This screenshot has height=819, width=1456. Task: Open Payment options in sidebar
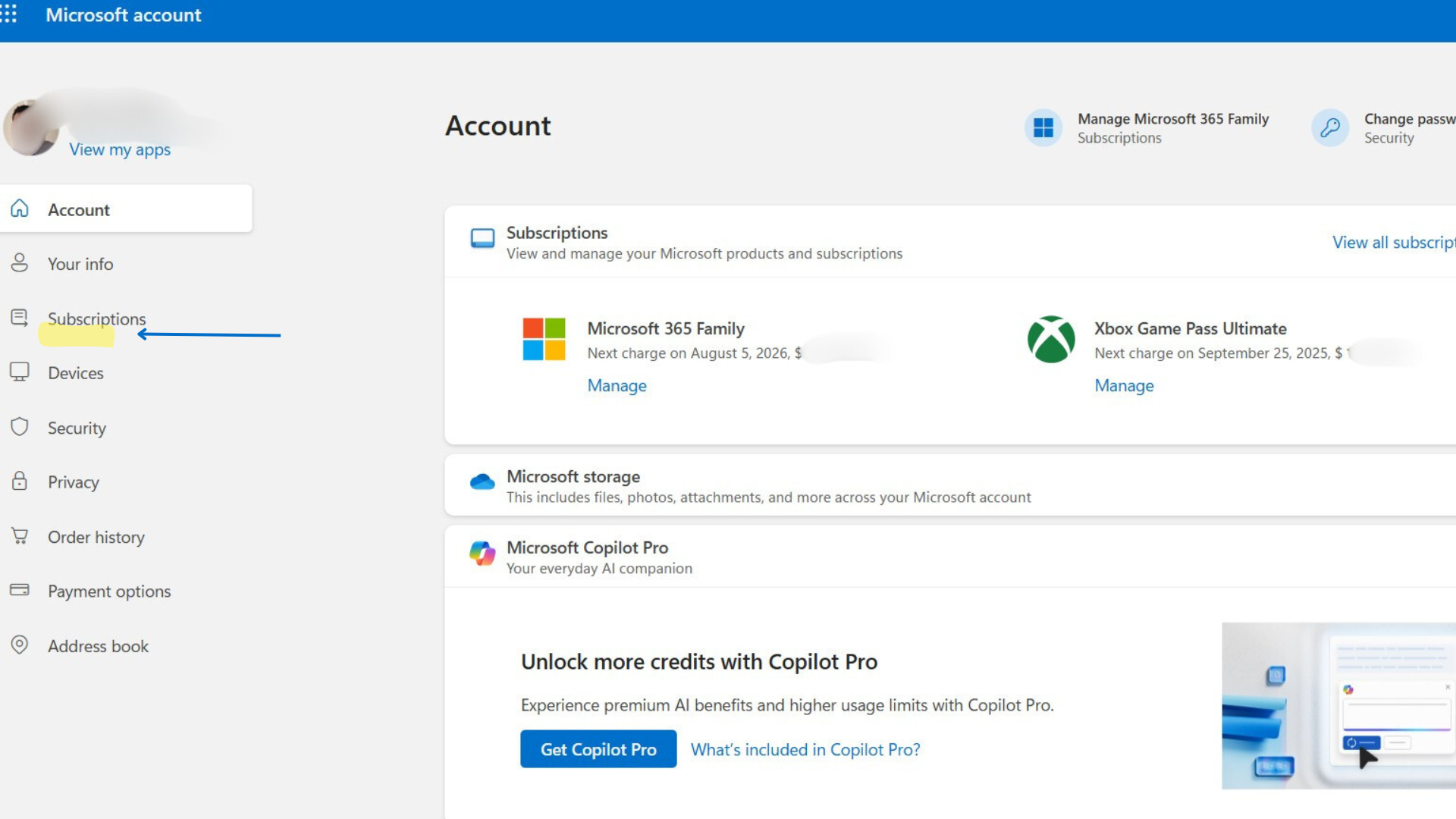pyautogui.click(x=109, y=591)
